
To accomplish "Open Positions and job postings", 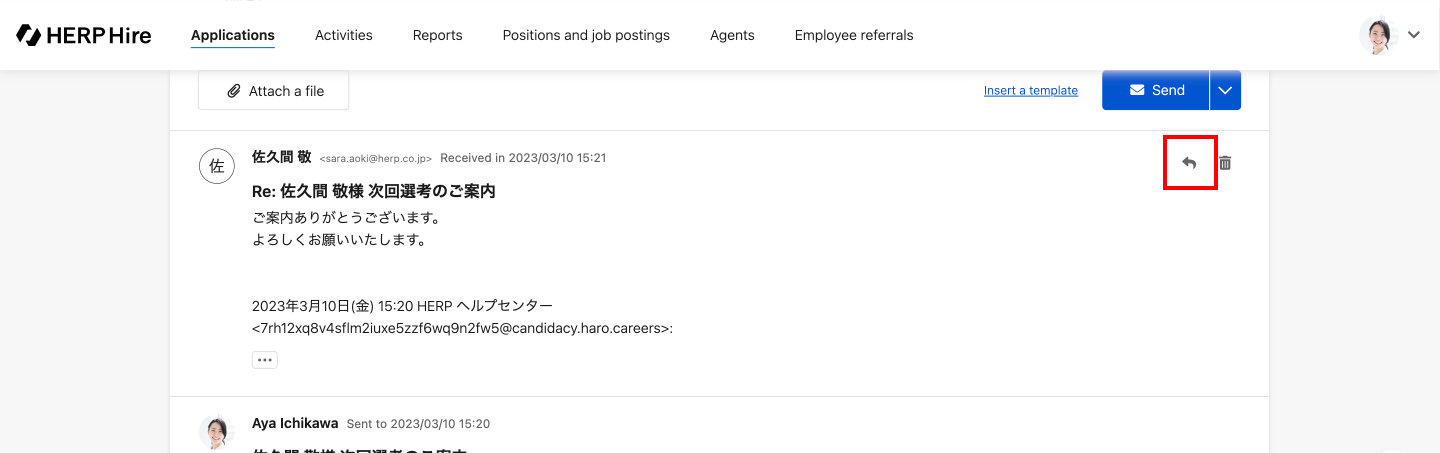I will [586, 35].
